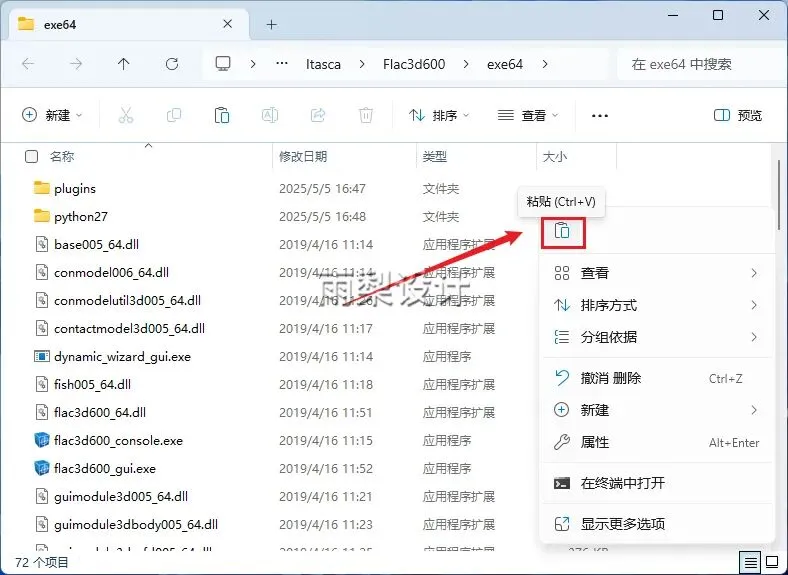Click exe64 in the breadcrumb path

[505, 64]
